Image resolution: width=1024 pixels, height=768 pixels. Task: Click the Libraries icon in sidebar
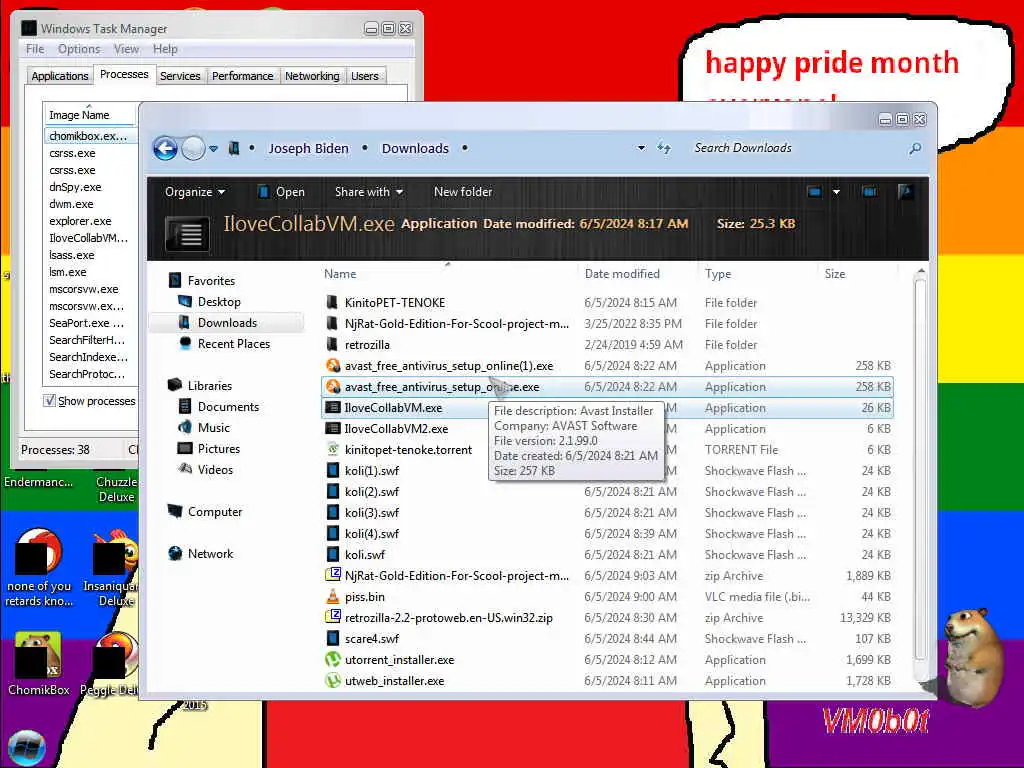tap(174, 385)
